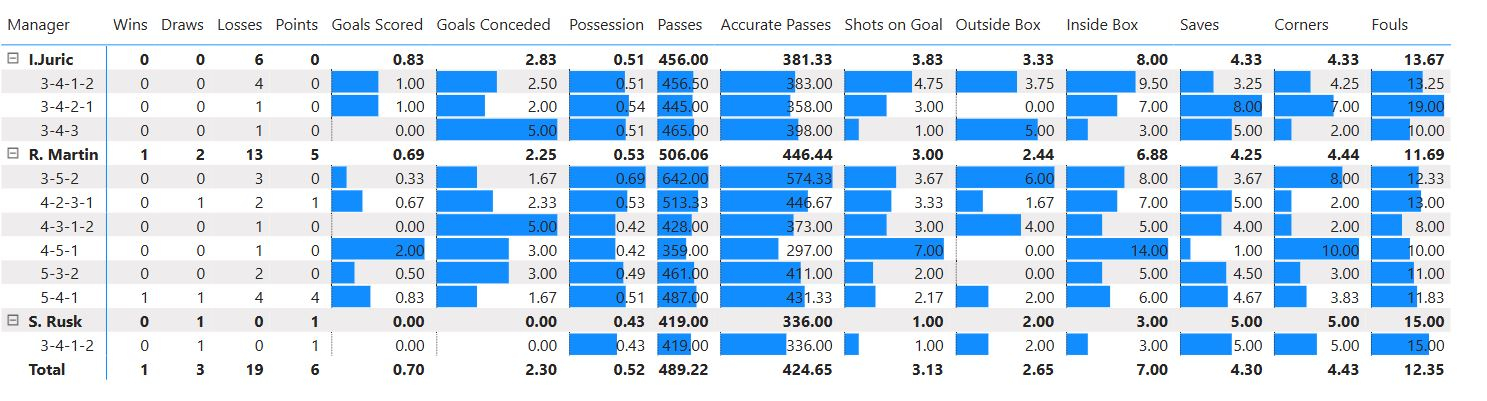The width and height of the screenshot is (1487, 401).
Task: Click the Goals Conceded column header
Action: click(494, 24)
